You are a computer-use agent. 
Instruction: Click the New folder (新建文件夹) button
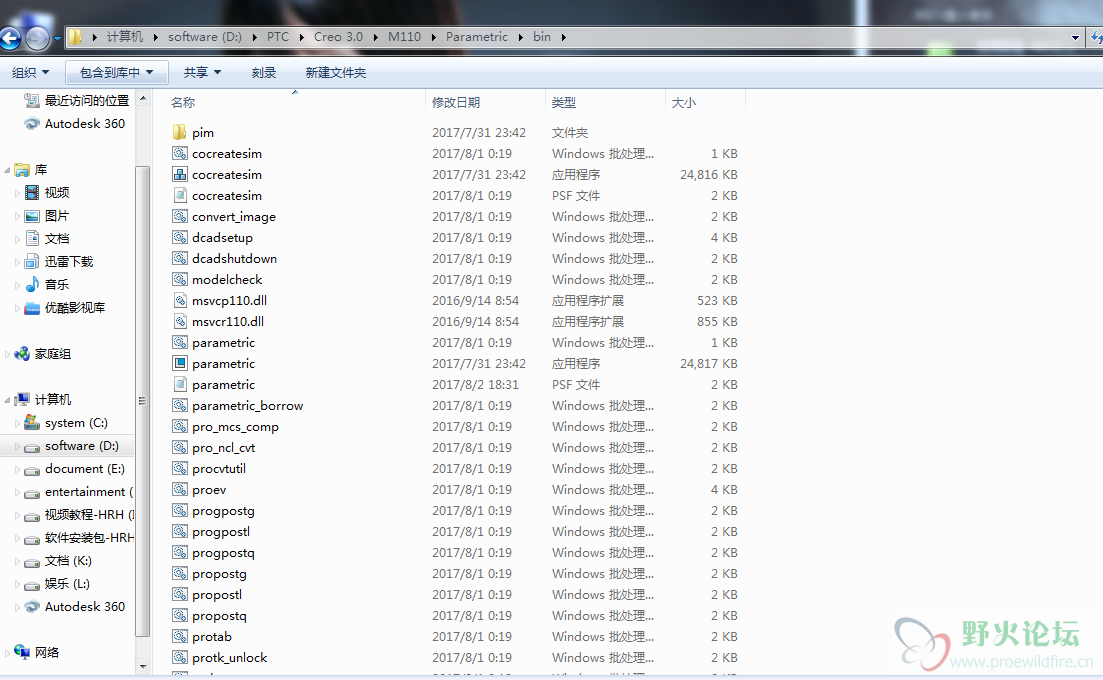pyautogui.click(x=336, y=72)
